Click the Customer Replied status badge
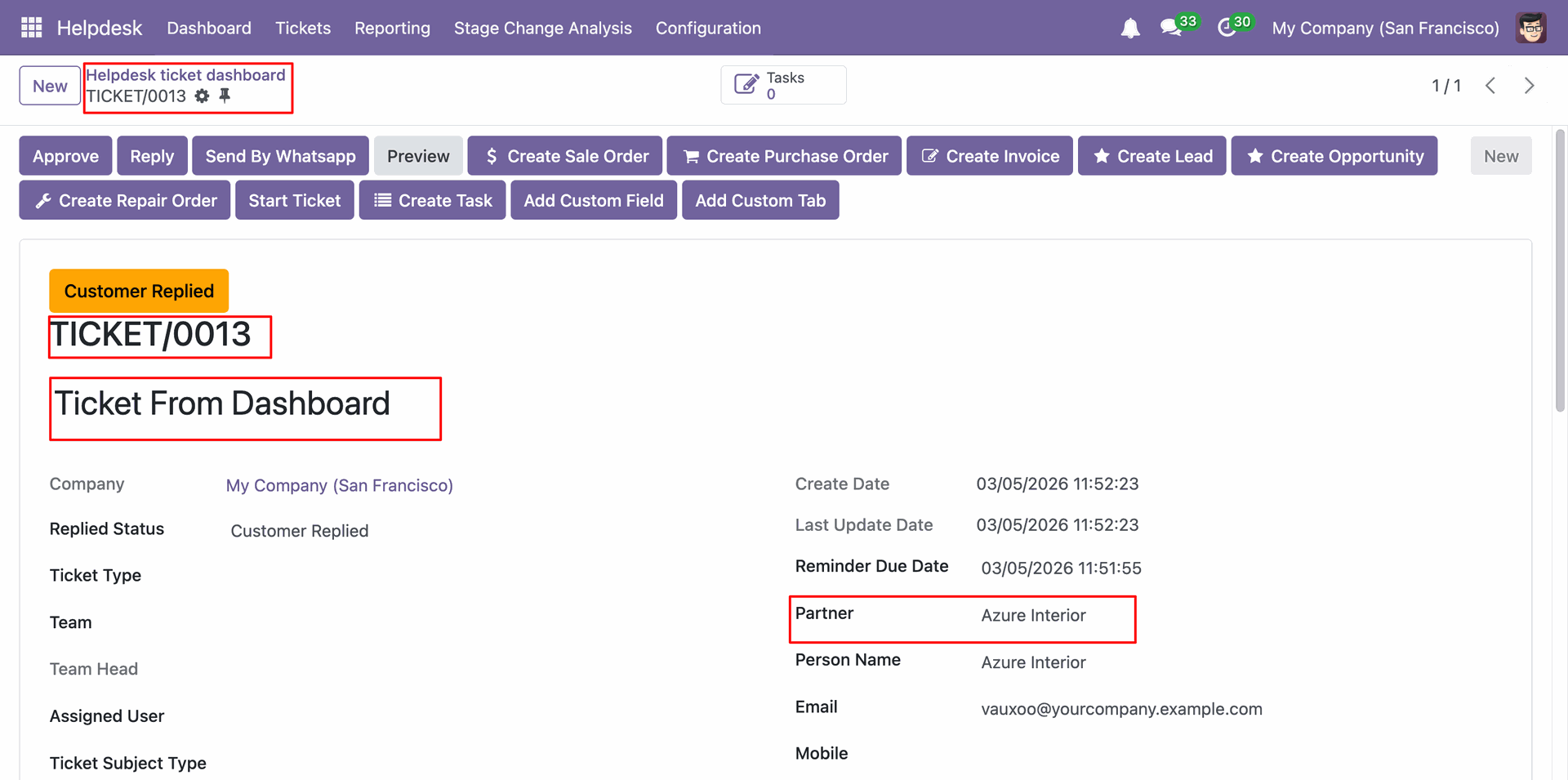 [139, 291]
